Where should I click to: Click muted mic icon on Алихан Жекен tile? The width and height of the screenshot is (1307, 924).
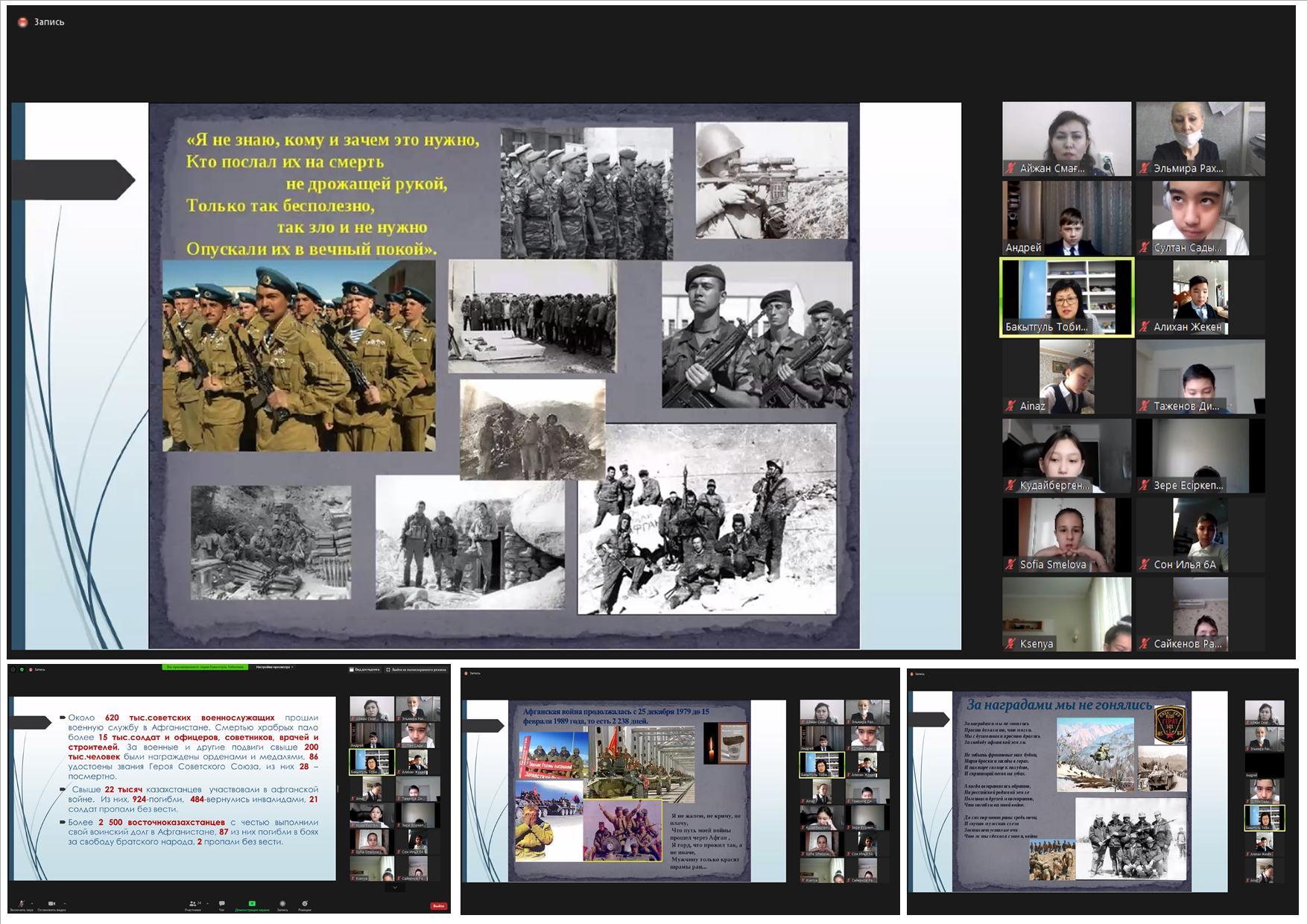pos(1145,327)
